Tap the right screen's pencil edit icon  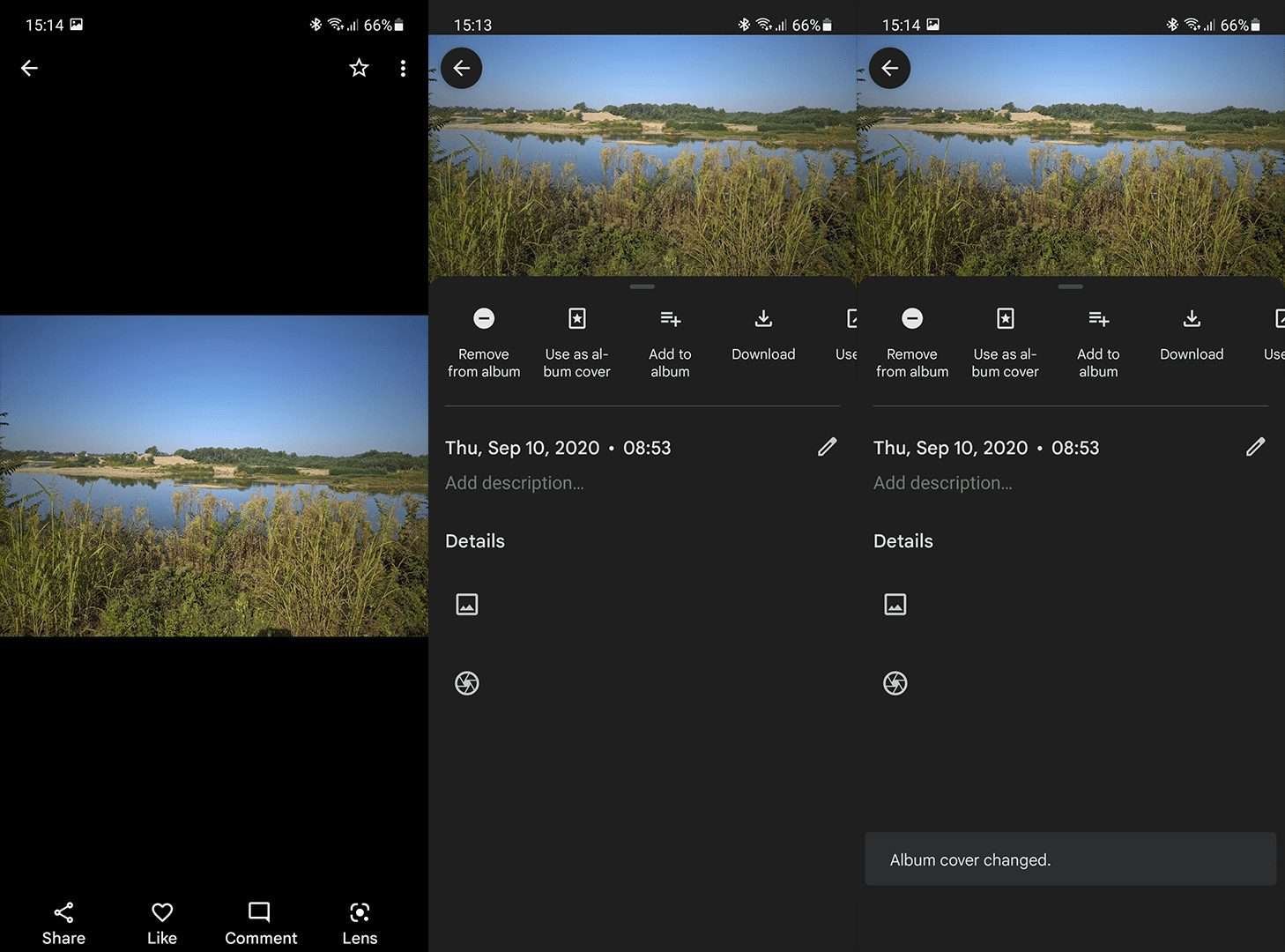[1255, 447]
